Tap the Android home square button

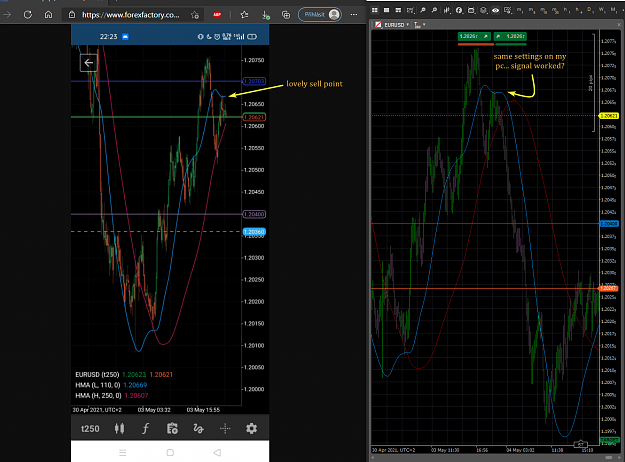(x=170, y=452)
